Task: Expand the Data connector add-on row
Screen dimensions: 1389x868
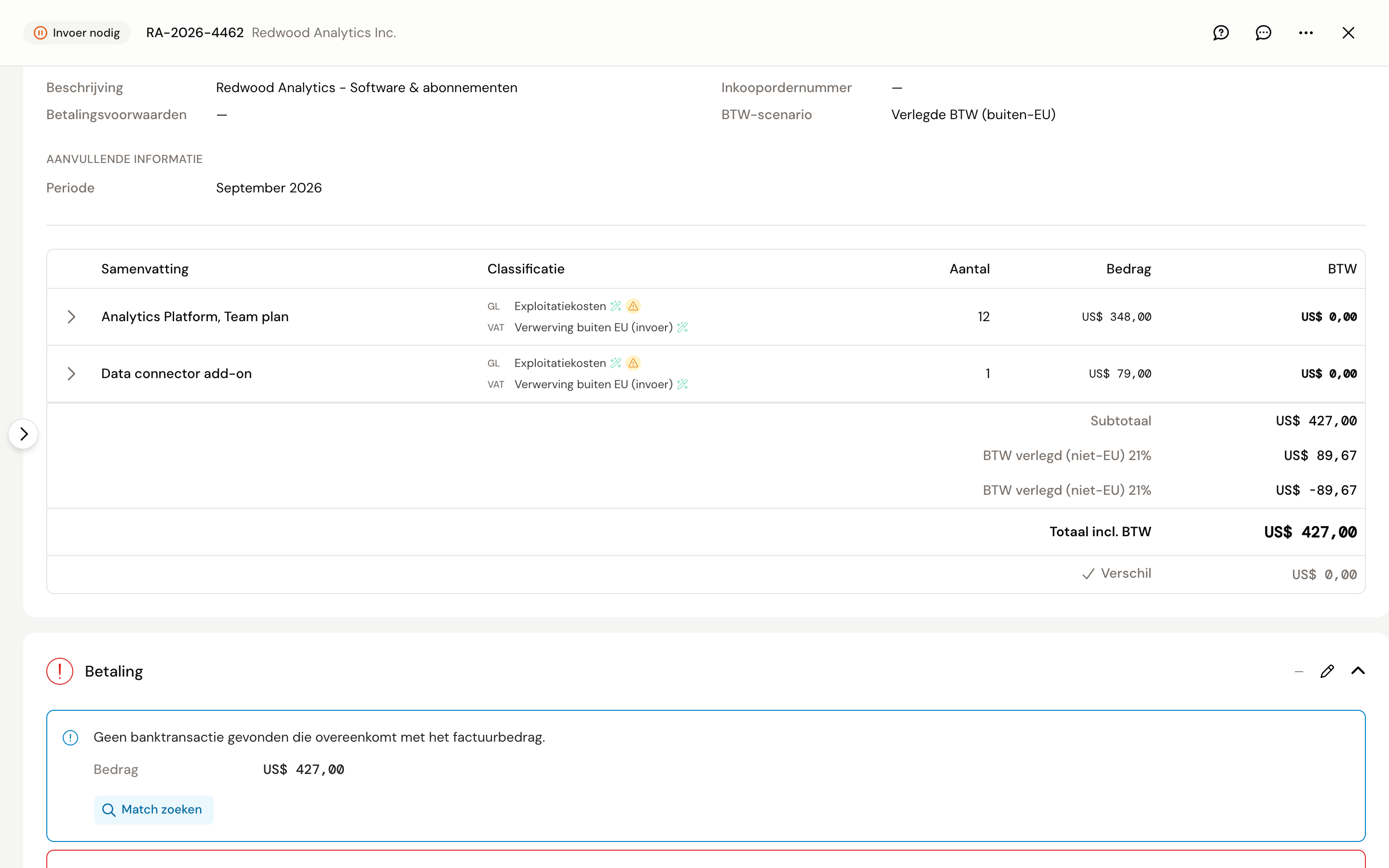Action: 71,374
